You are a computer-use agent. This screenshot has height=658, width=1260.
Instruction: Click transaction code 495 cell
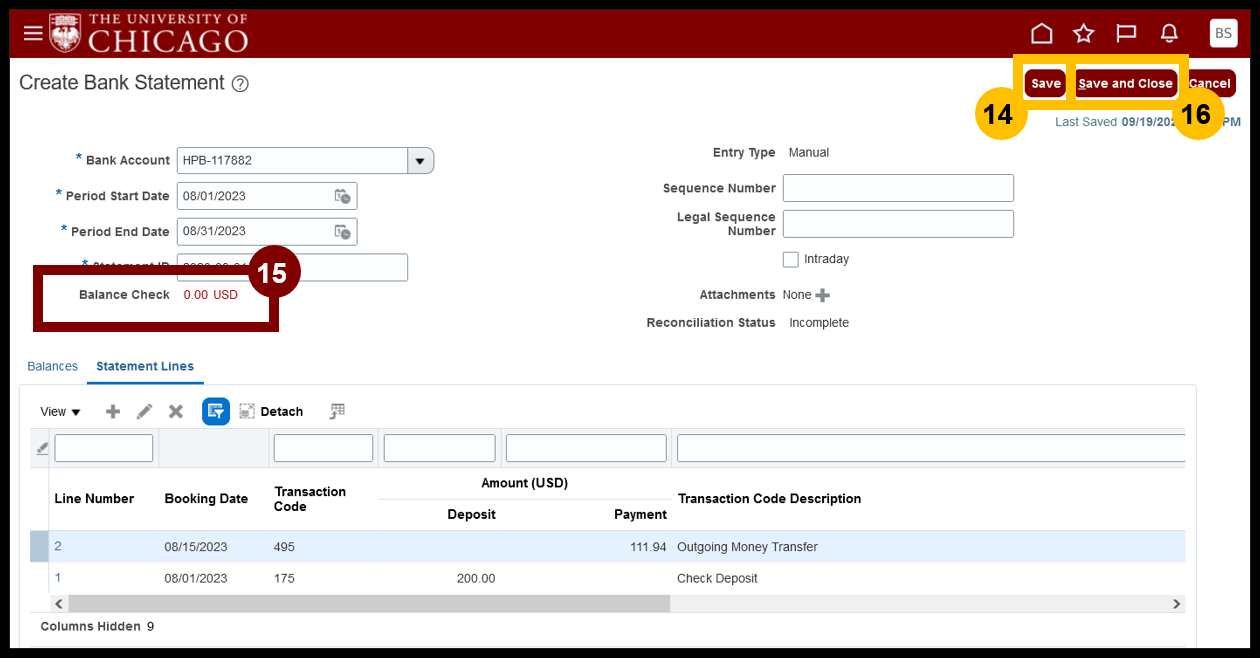tap(284, 547)
